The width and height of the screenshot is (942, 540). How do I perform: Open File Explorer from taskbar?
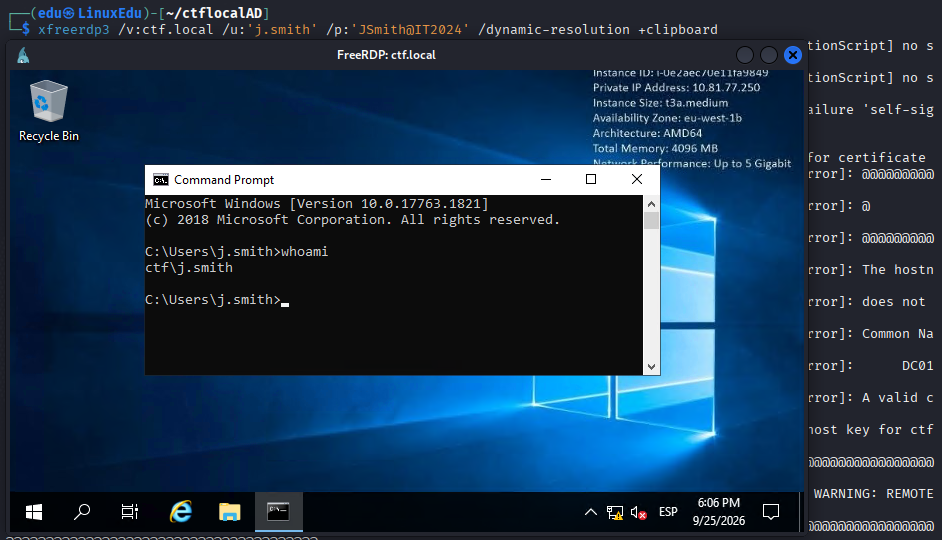coord(229,512)
